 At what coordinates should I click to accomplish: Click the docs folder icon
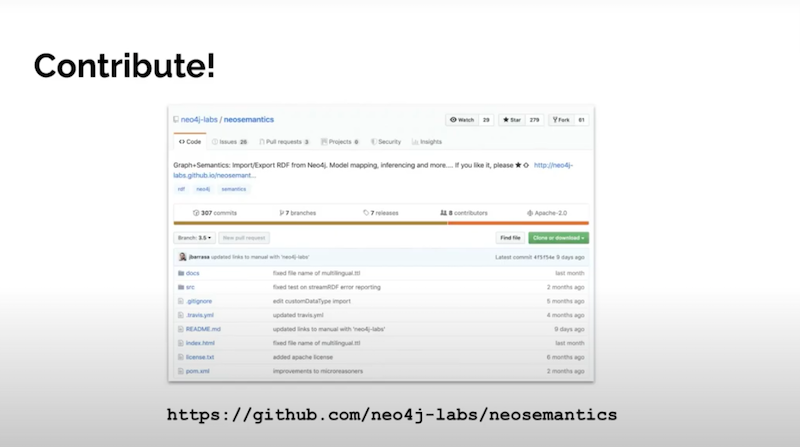[181, 273]
